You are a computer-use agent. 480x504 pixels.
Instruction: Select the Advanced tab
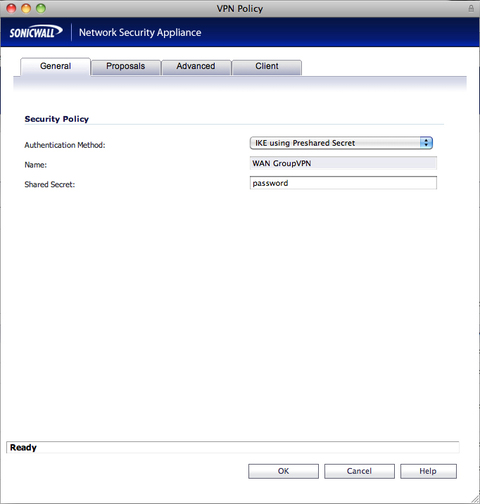[x=196, y=67]
